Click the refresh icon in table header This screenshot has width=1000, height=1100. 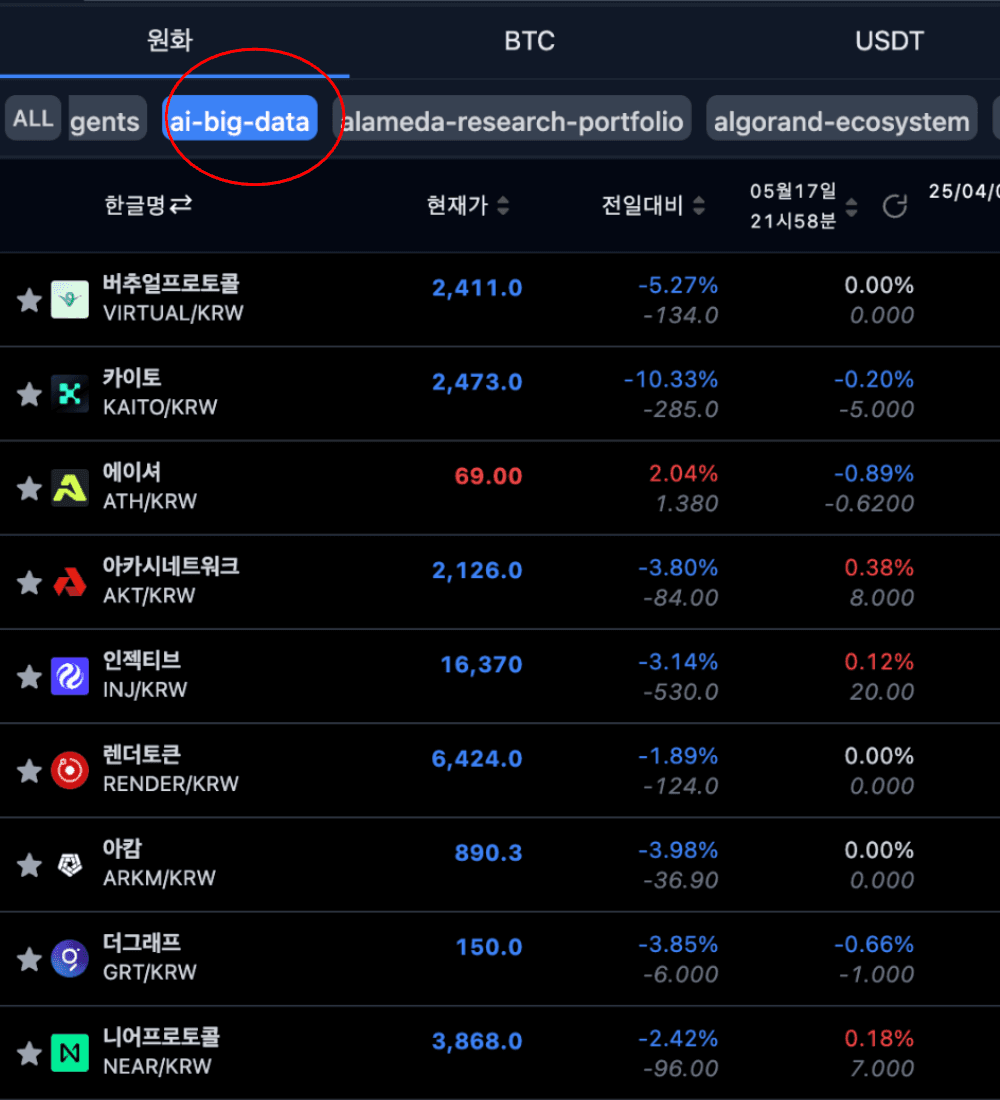[x=895, y=206]
